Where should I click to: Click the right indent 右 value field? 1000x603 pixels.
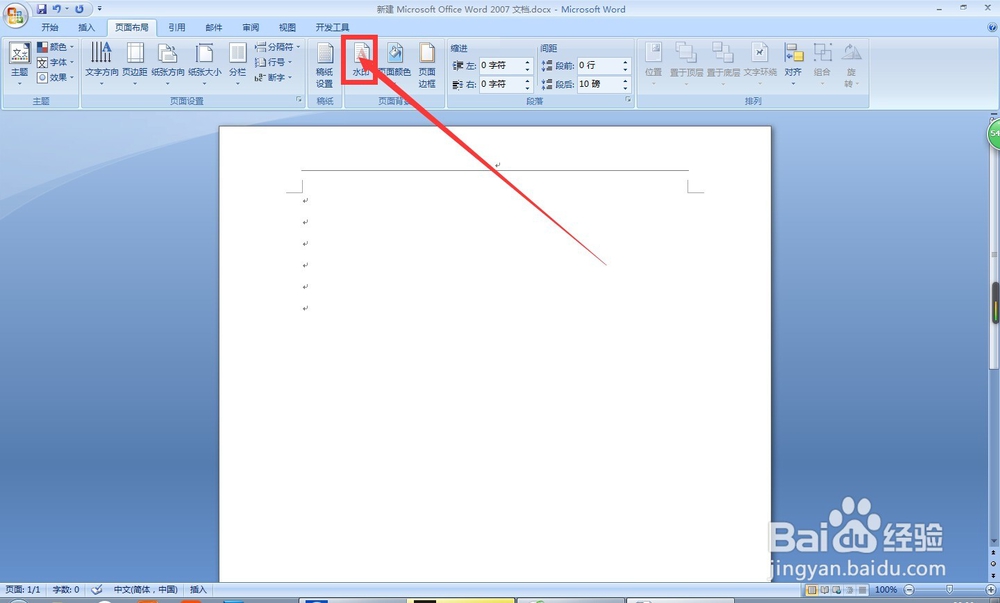pyautogui.click(x=501, y=84)
